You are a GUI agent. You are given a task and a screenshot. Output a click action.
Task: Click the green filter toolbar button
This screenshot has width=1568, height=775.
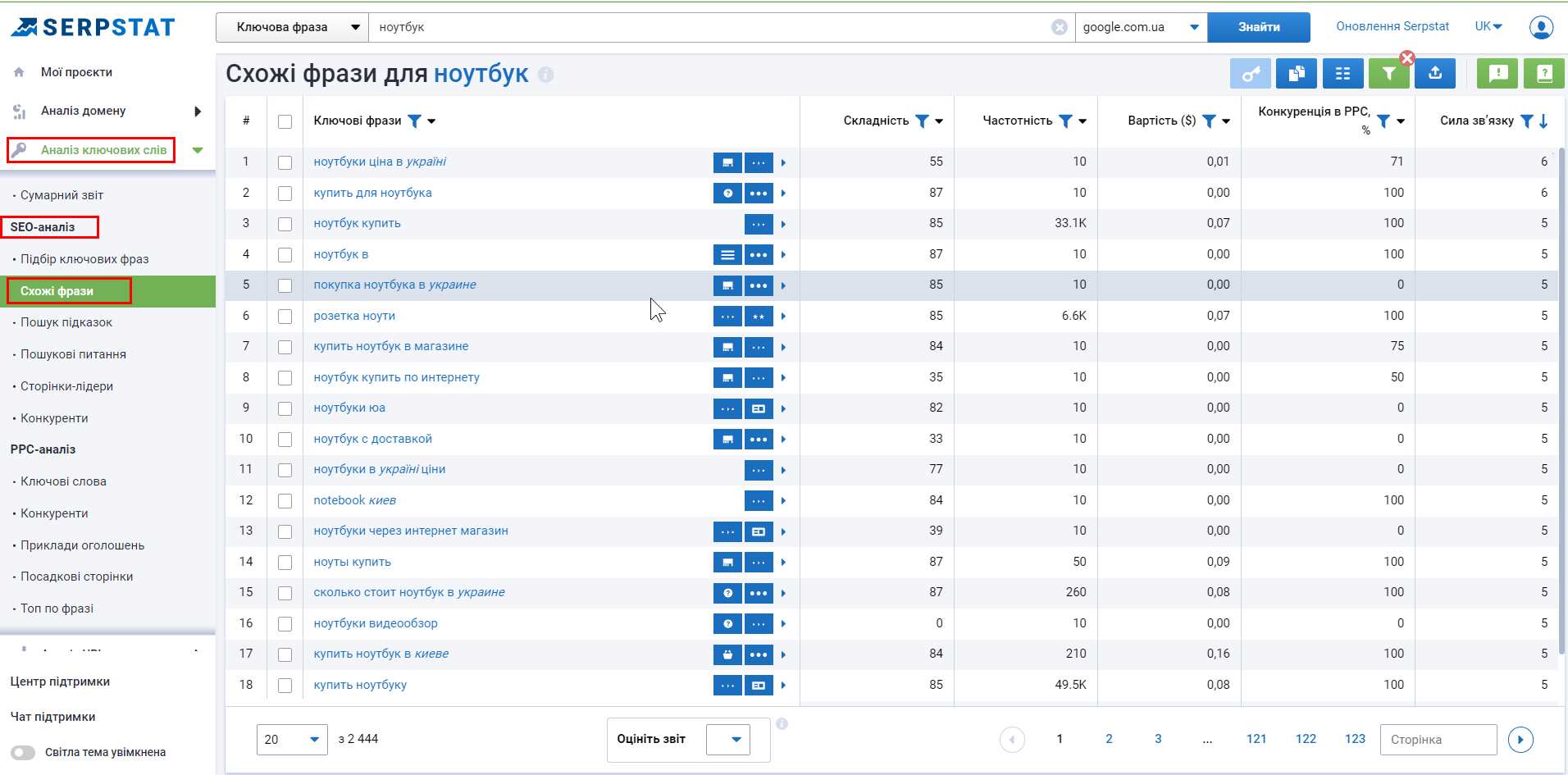[1388, 74]
